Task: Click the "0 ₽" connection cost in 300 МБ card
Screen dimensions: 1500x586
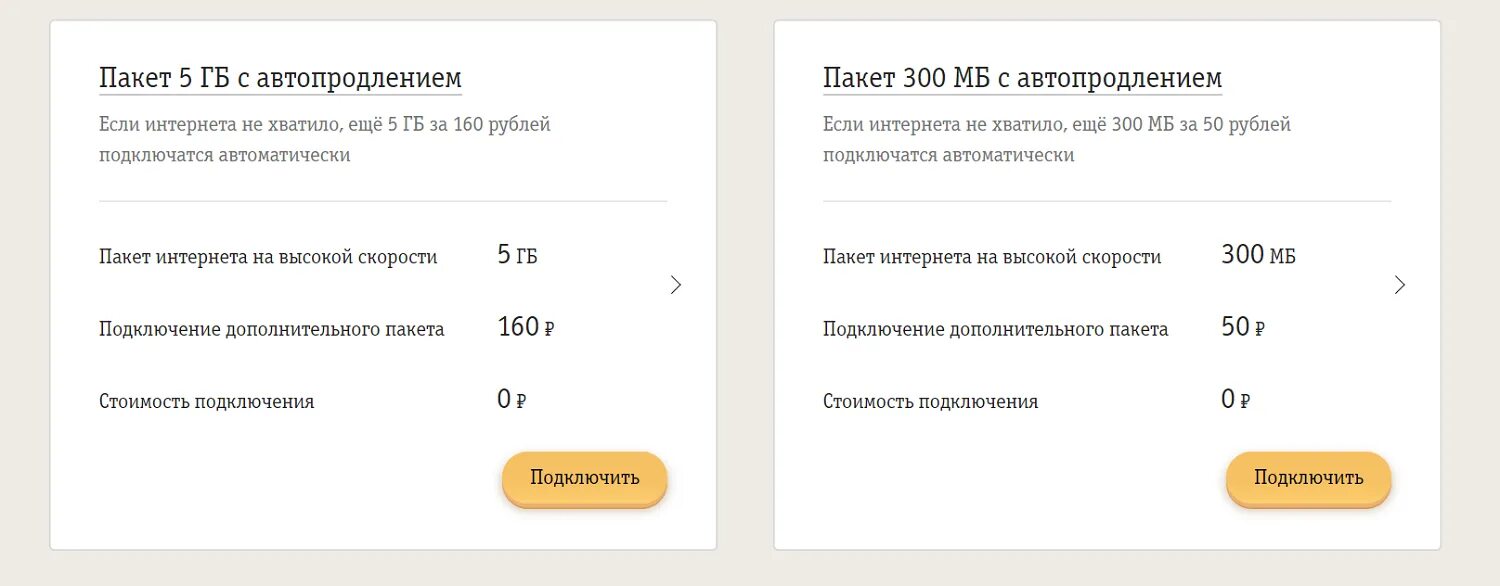Action: [x=1235, y=400]
